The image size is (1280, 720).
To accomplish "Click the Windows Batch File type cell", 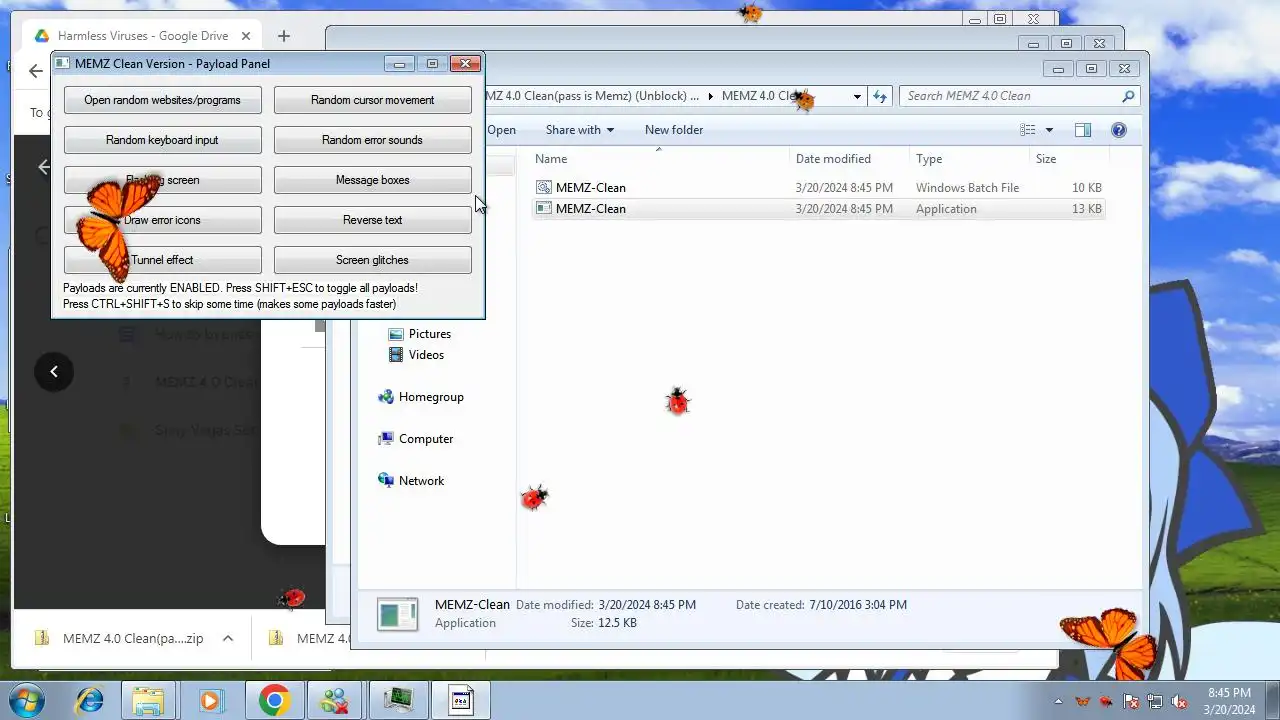I will (967, 187).
